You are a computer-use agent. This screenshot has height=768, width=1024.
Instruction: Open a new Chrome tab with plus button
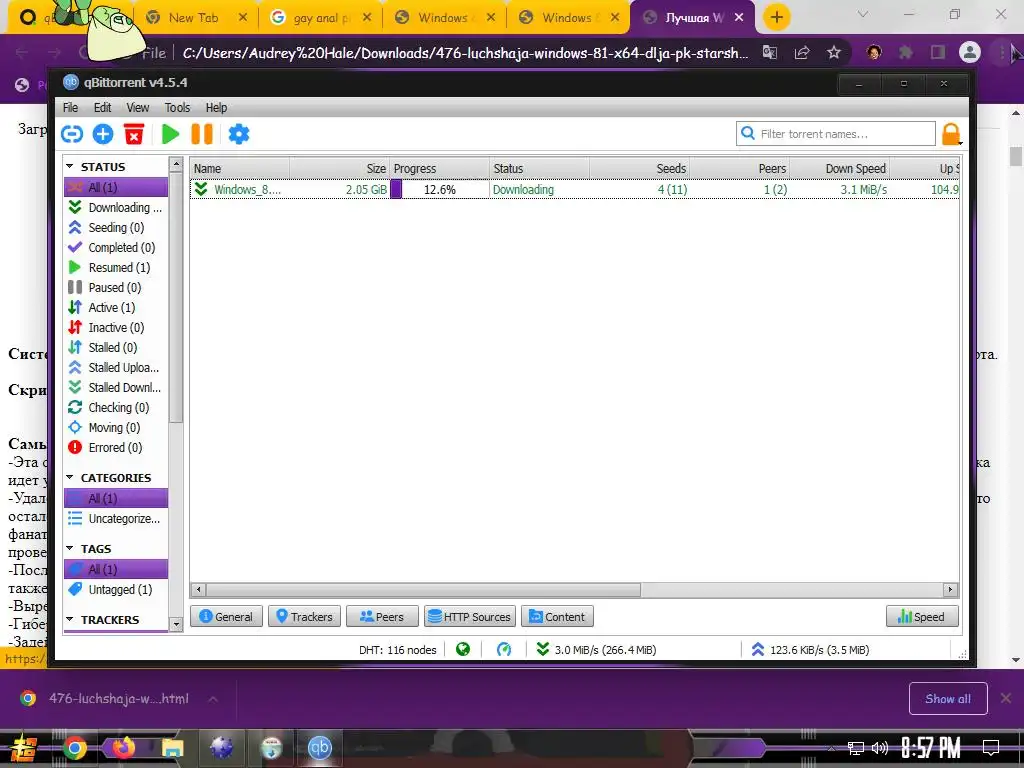pos(776,18)
